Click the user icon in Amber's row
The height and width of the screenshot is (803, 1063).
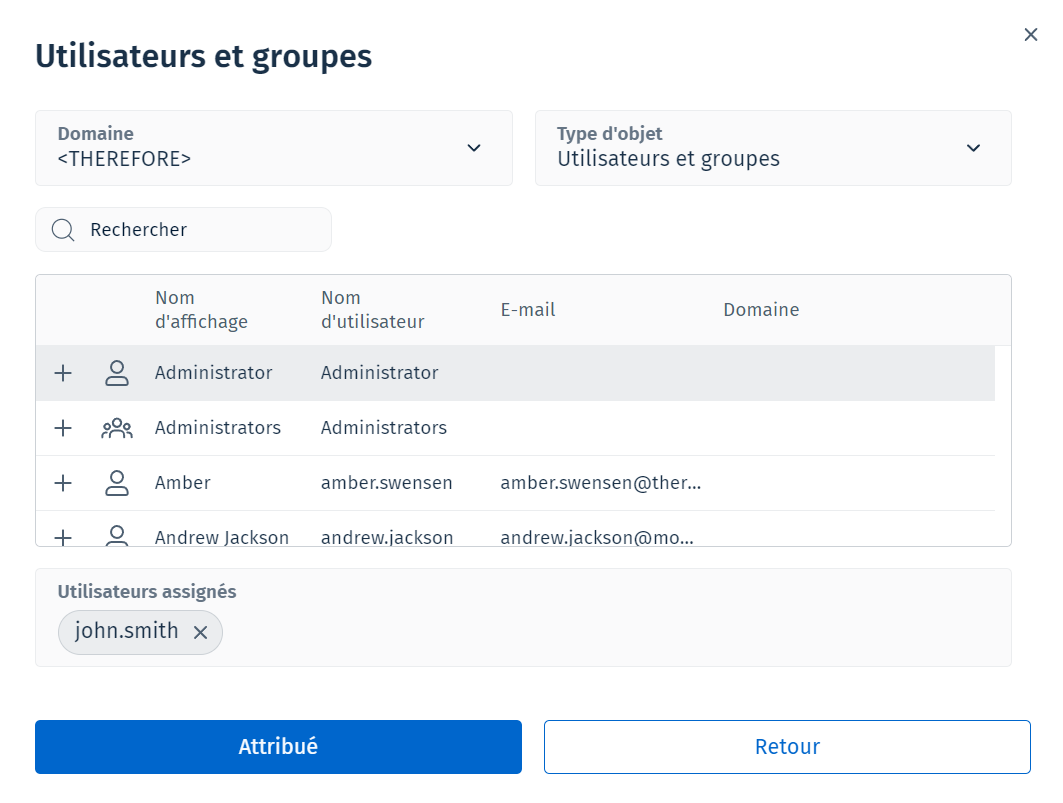117,483
